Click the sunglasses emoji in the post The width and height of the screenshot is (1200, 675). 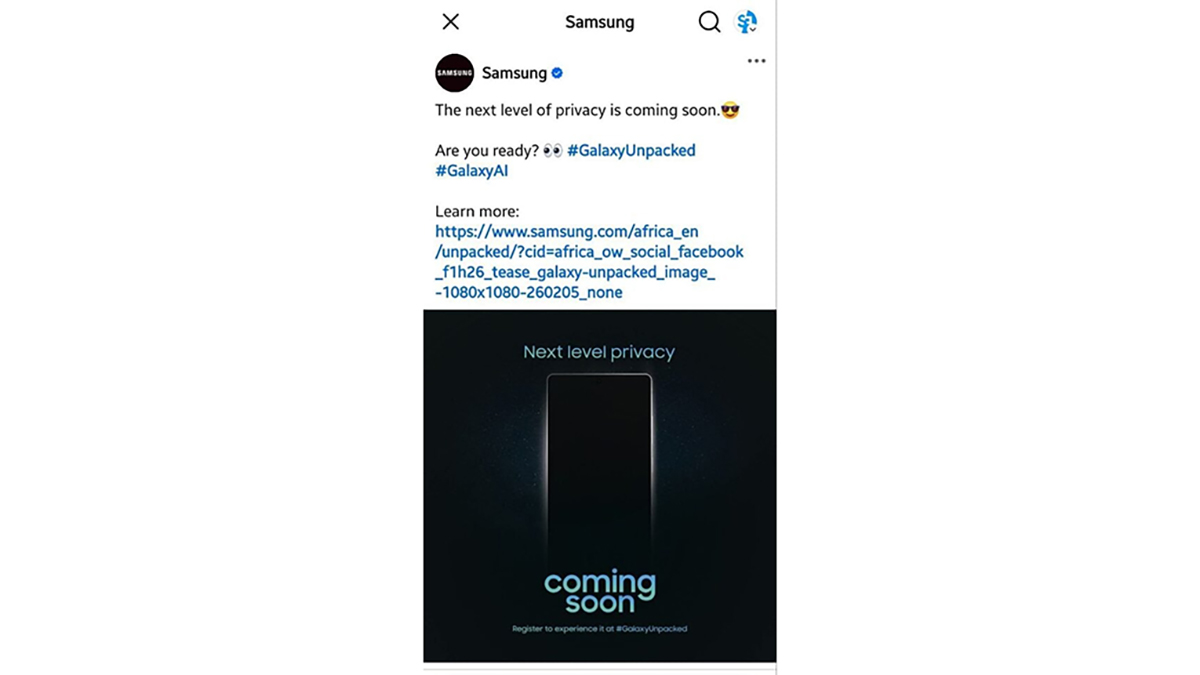point(730,110)
